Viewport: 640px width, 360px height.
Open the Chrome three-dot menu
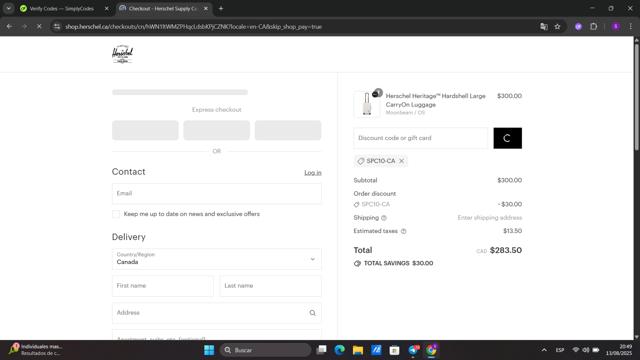(631, 27)
